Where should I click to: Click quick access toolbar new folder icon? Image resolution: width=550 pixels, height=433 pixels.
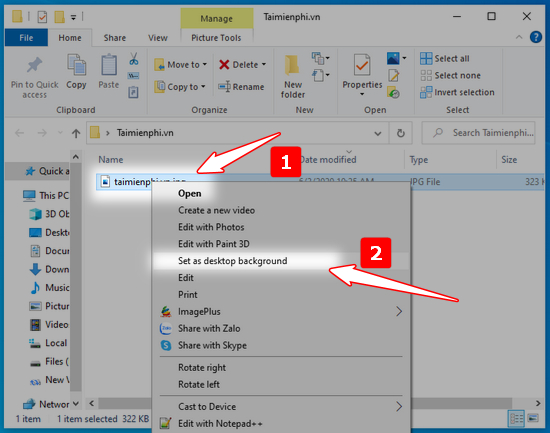[x=59, y=16]
